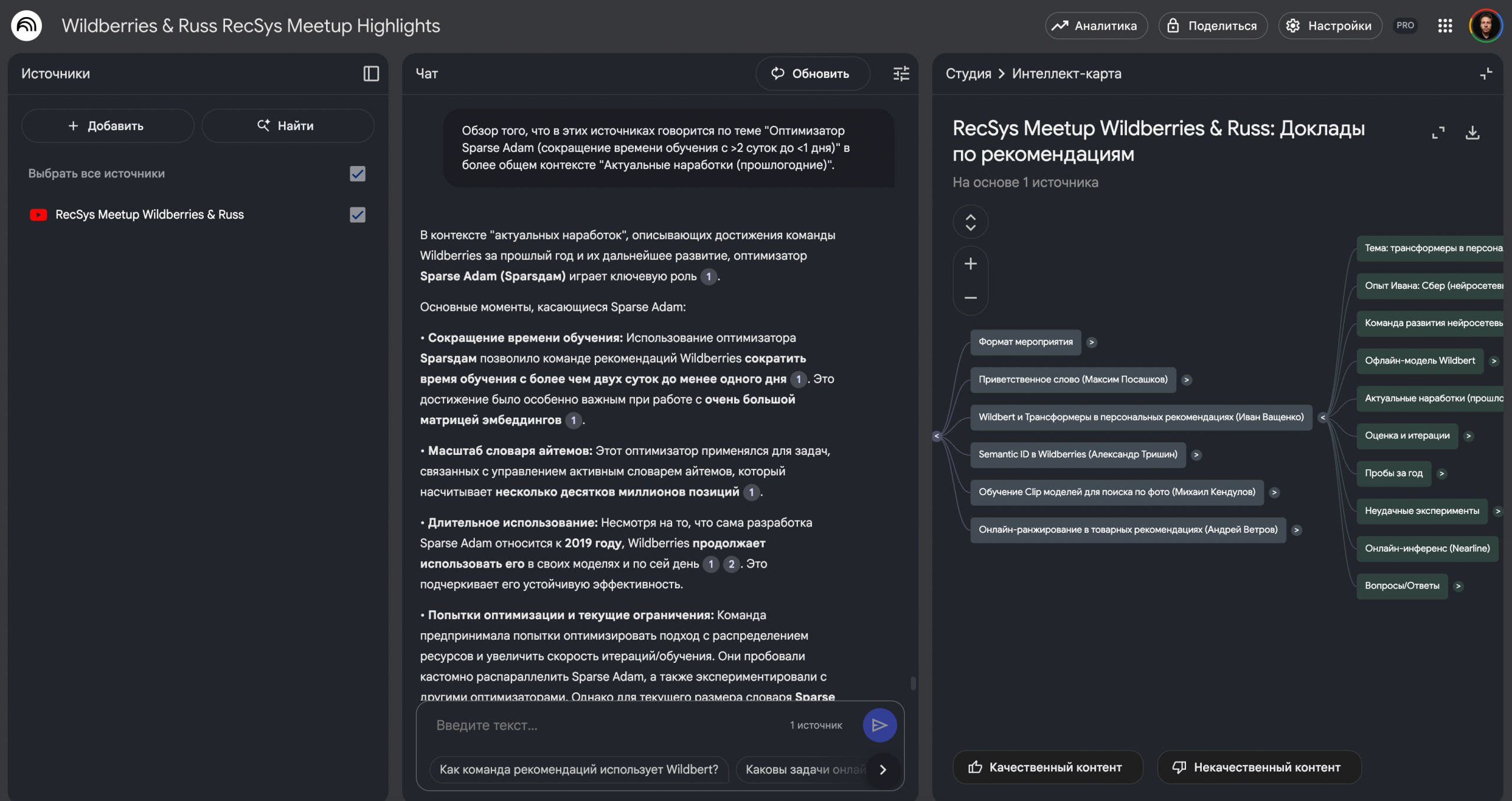
Task: Click YouTube icon of RecSys Meetup source
Action: [x=38, y=214]
